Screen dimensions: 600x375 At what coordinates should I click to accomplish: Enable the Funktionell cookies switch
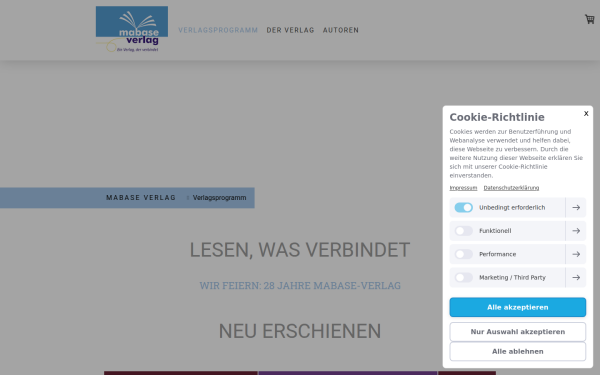click(463, 231)
